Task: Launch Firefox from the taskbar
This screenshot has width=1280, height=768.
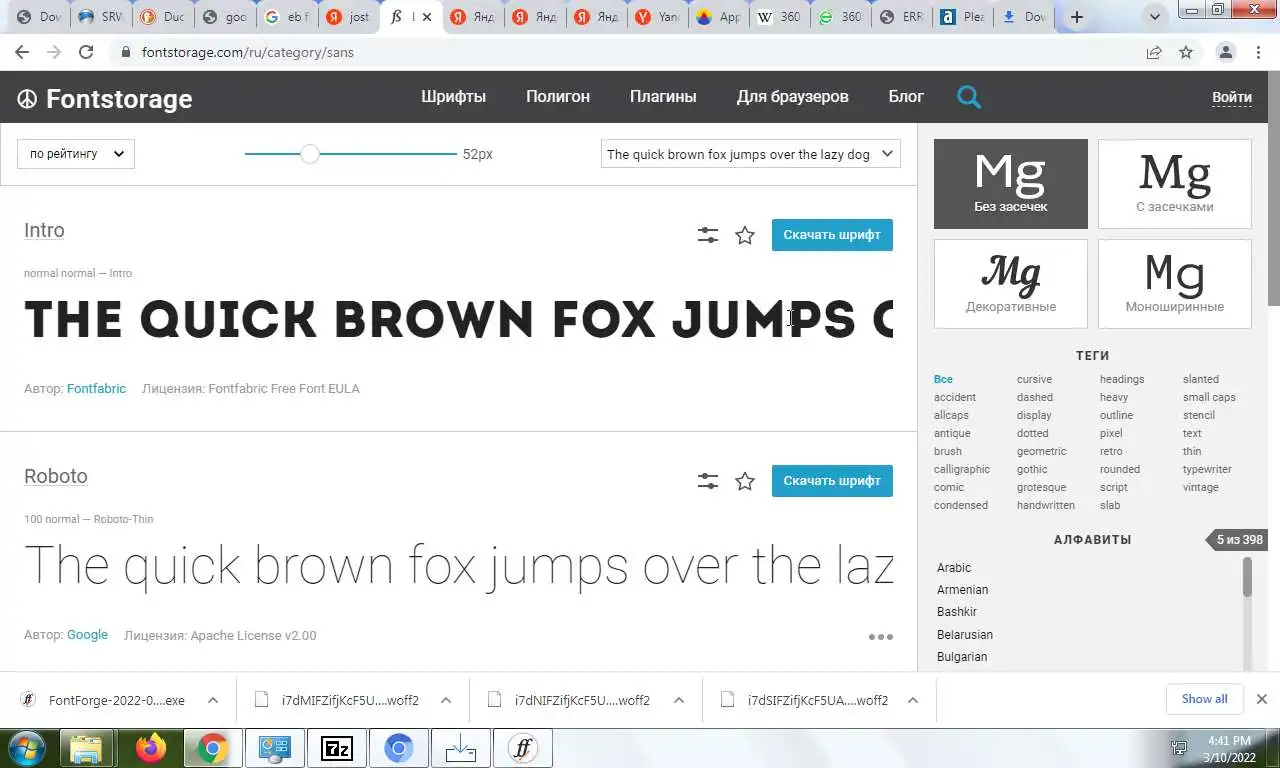Action: click(151, 748)
